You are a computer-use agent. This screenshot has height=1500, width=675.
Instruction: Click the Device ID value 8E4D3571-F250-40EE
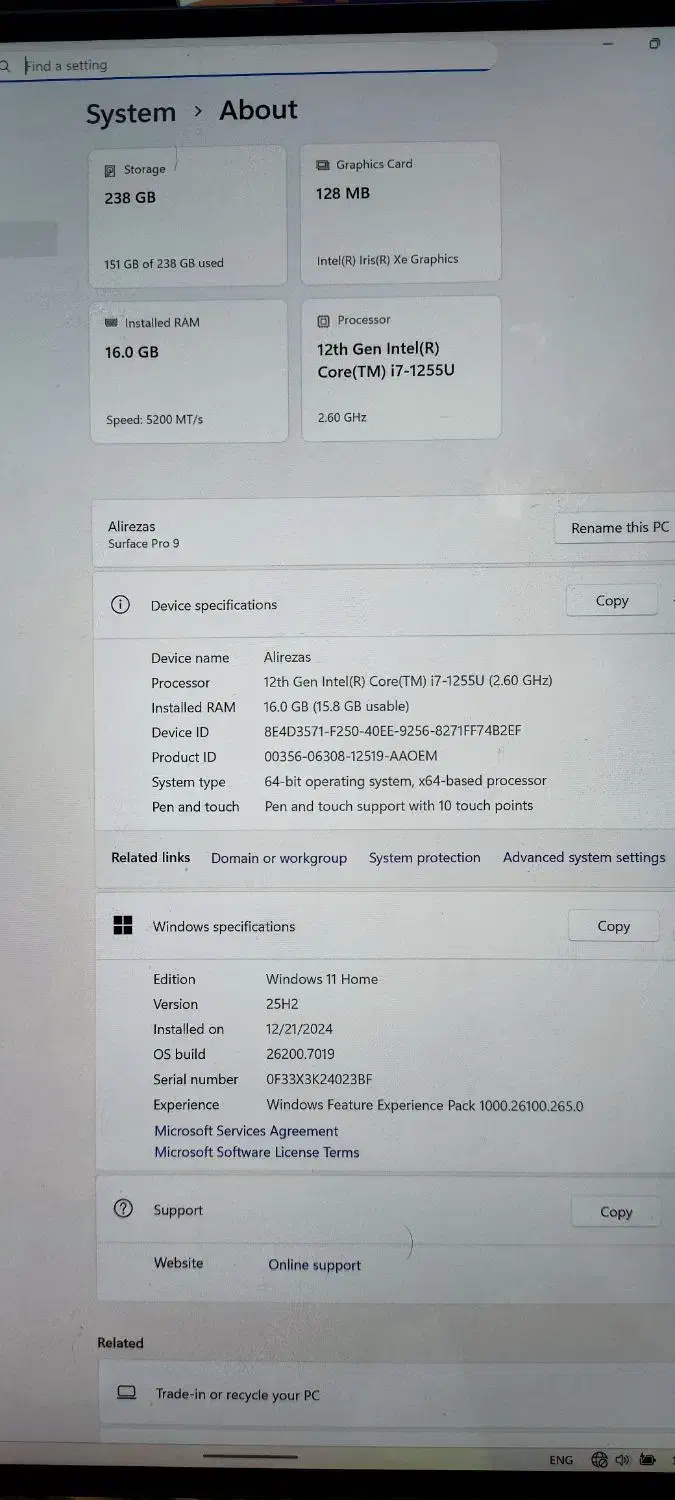coord(392,731)
